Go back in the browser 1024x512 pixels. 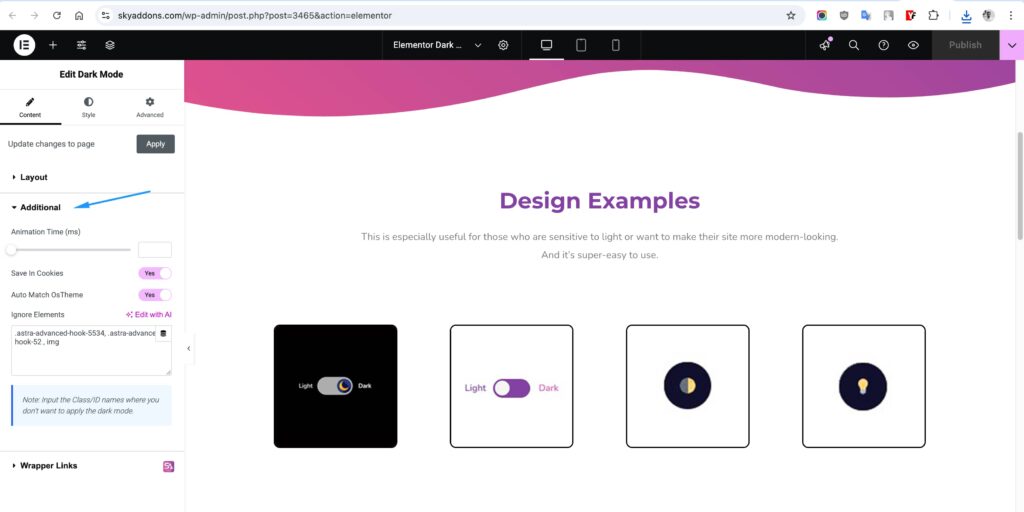coord(12,15)
